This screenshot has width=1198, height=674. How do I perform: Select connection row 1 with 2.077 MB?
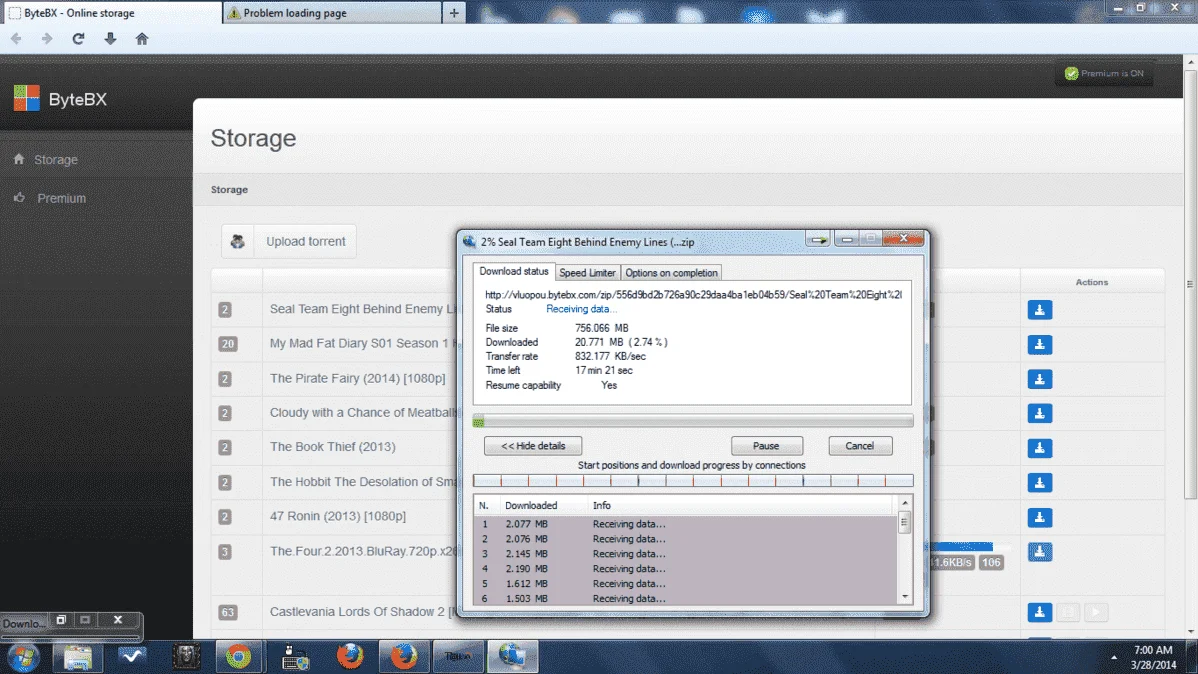pos(685,524)
